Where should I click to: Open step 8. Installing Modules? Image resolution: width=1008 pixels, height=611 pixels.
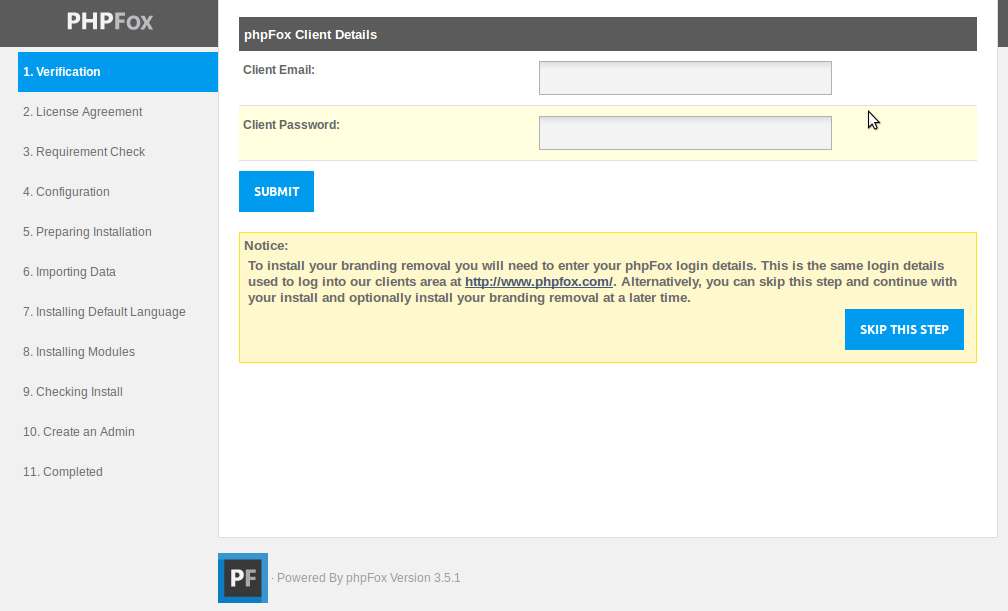pyautogui.click(x=79, y=352)
